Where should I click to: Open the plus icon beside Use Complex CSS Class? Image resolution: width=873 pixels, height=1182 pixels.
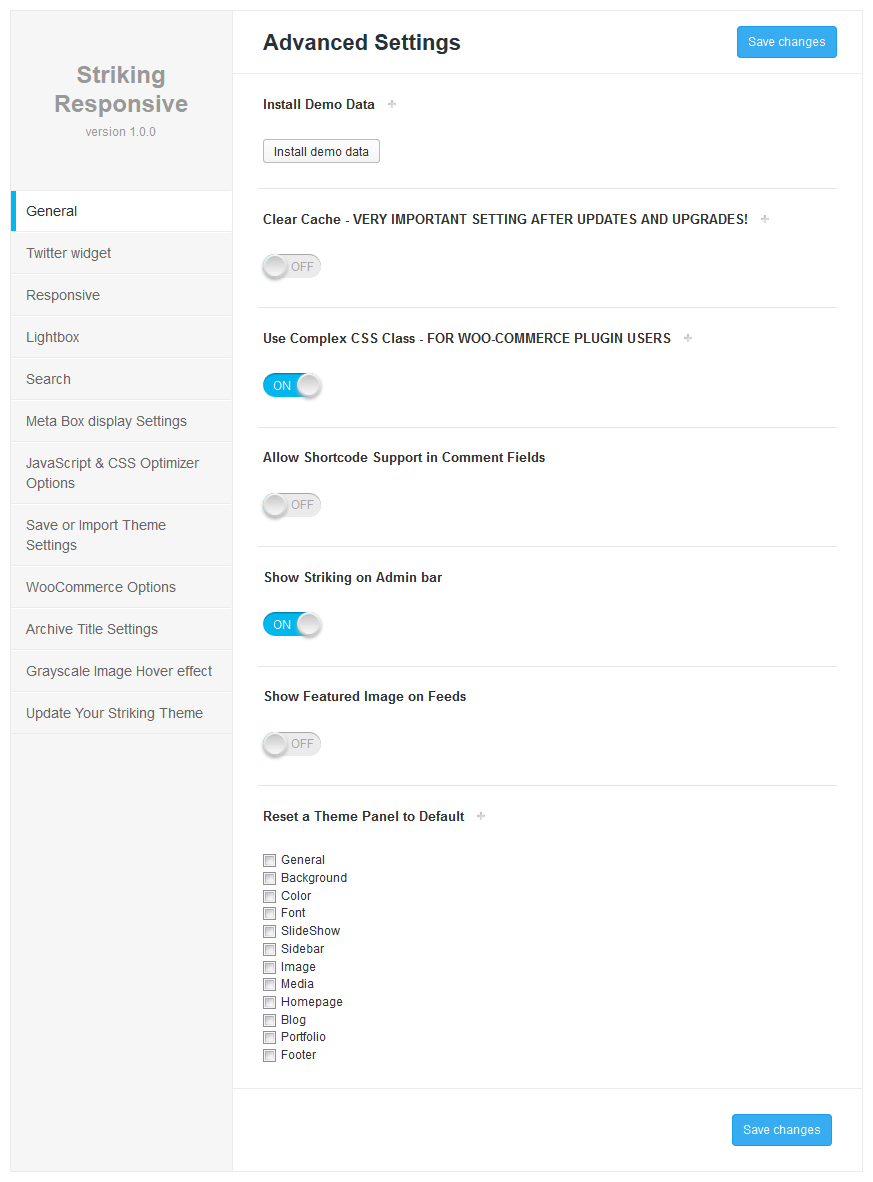[688, 338]
